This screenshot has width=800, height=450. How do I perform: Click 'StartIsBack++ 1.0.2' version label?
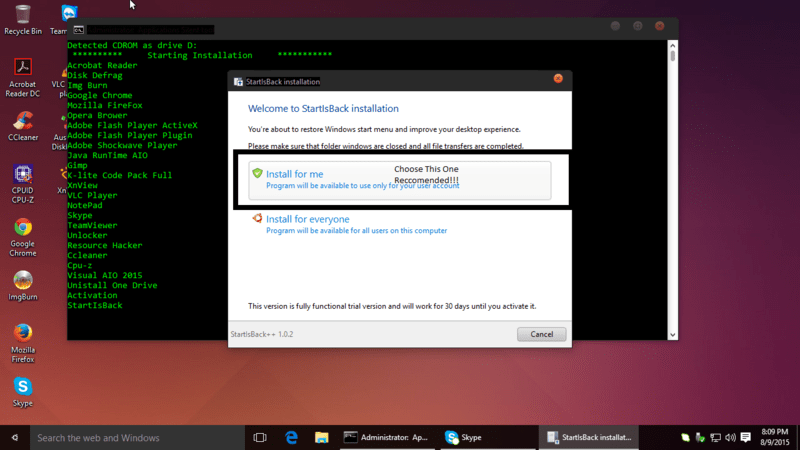click(262, 334)
